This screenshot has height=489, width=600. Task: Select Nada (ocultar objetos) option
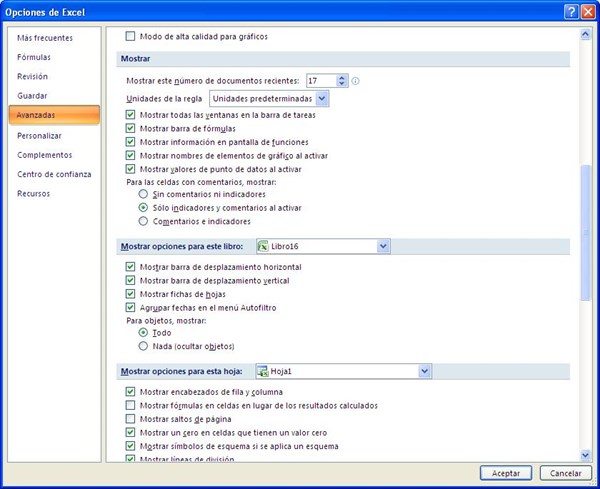coord(143,346)
